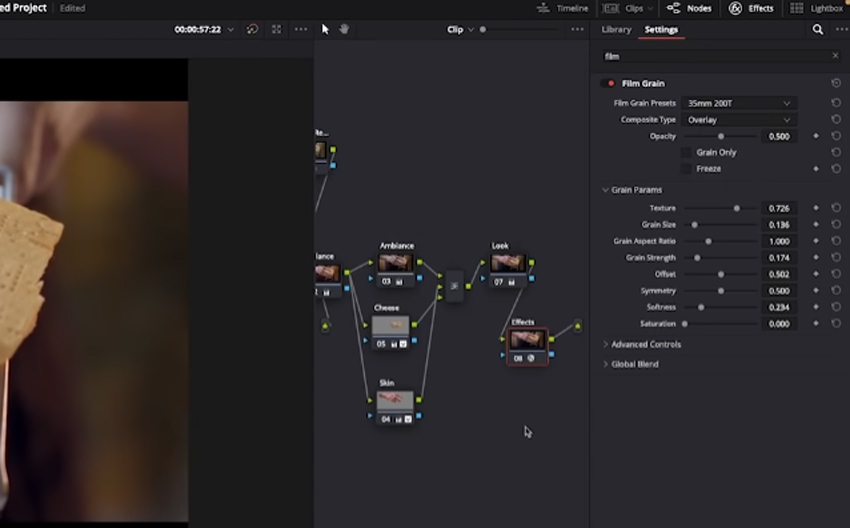Image resolution: width=850 pixels, height=528 pixels.
Task: Reset the Grain Size parameter
Action: [x=836, y=224]
